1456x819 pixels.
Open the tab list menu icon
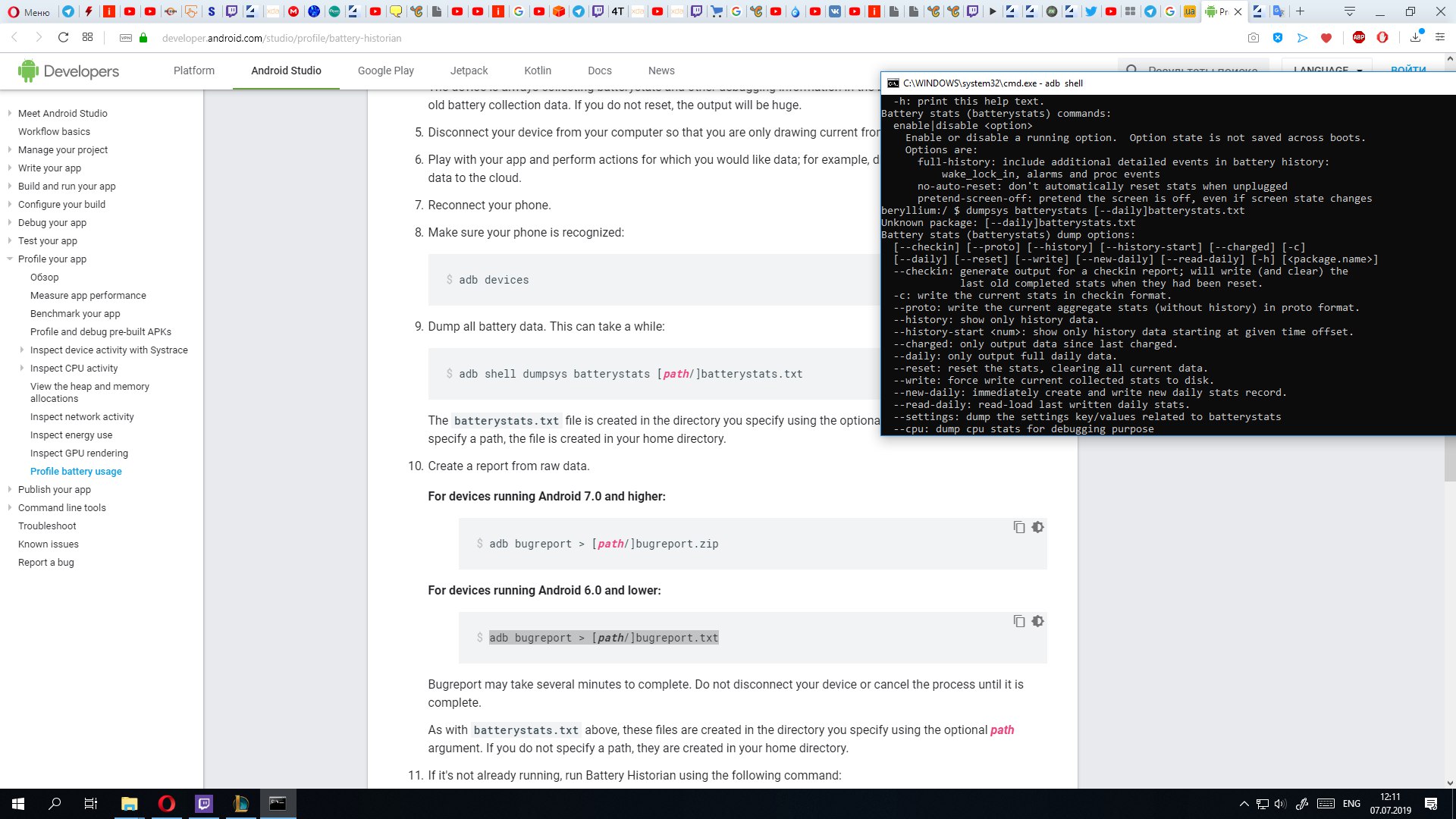(x=1350, y=11)
